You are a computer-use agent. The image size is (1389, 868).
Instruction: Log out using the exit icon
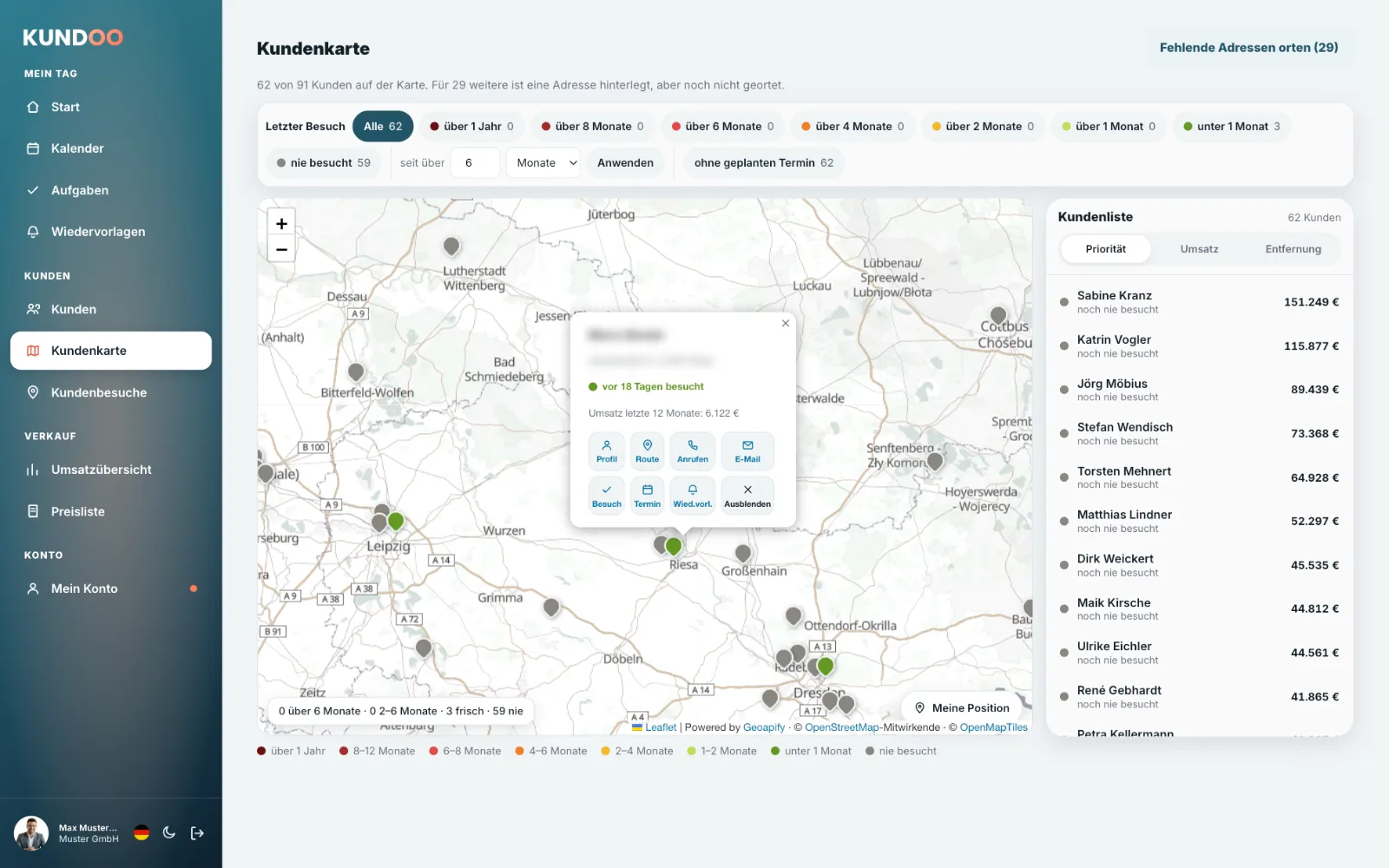pos(197,833)
